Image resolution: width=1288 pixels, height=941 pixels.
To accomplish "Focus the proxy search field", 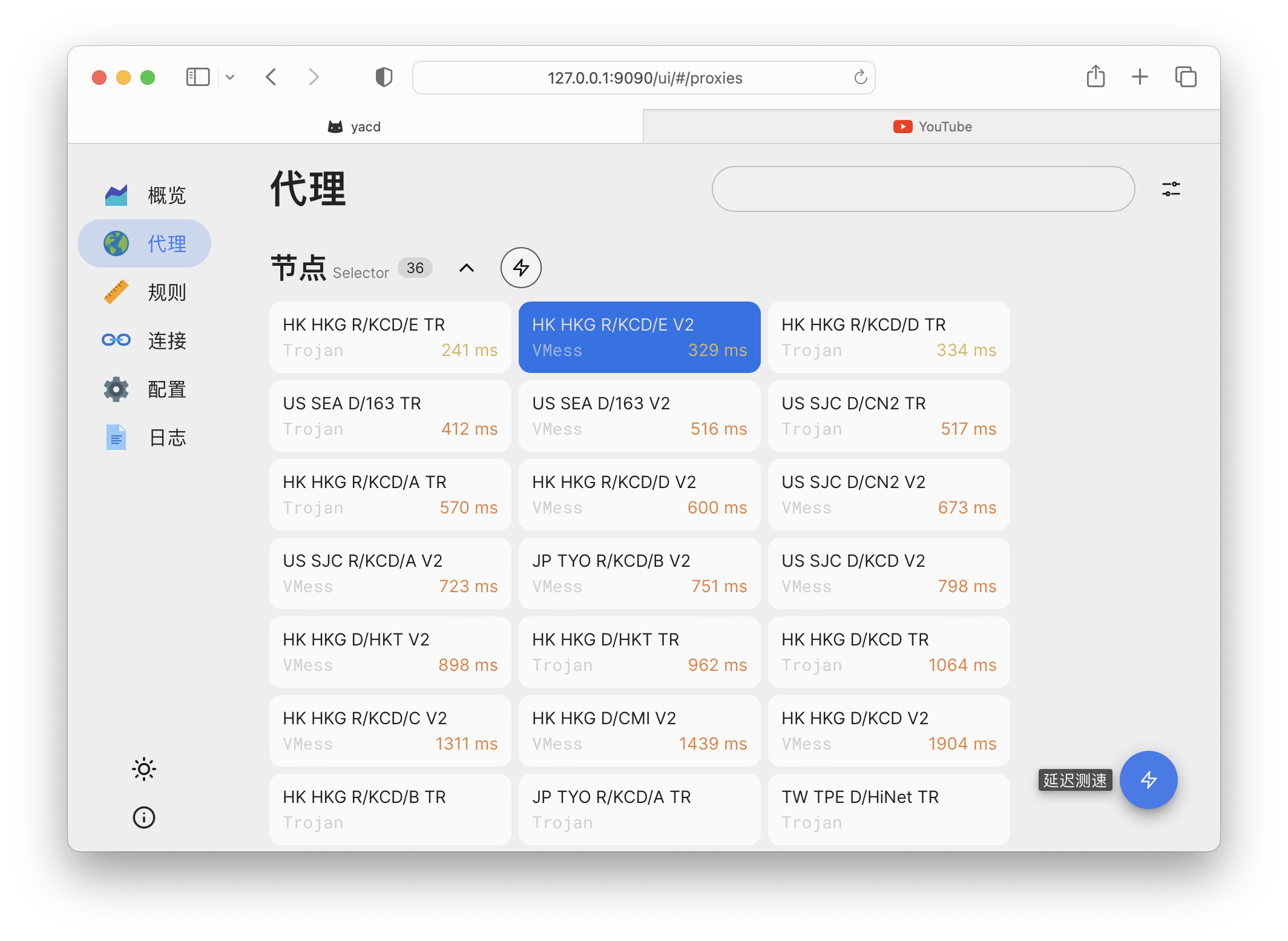I will (x=923, y=189).
